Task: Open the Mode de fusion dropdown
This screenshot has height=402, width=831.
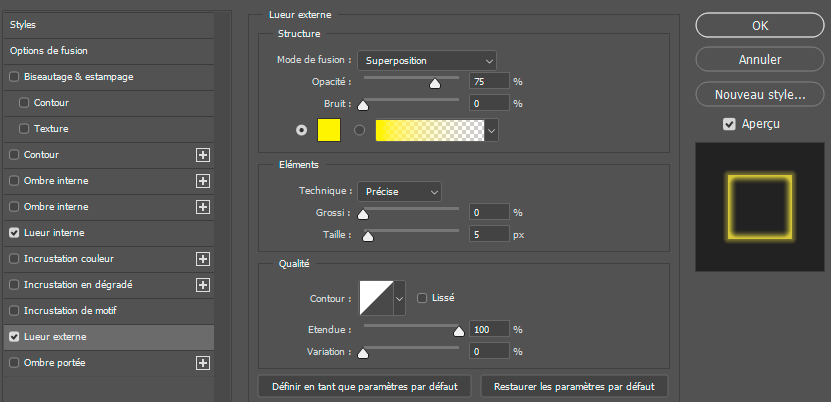Action: point(426,60)
